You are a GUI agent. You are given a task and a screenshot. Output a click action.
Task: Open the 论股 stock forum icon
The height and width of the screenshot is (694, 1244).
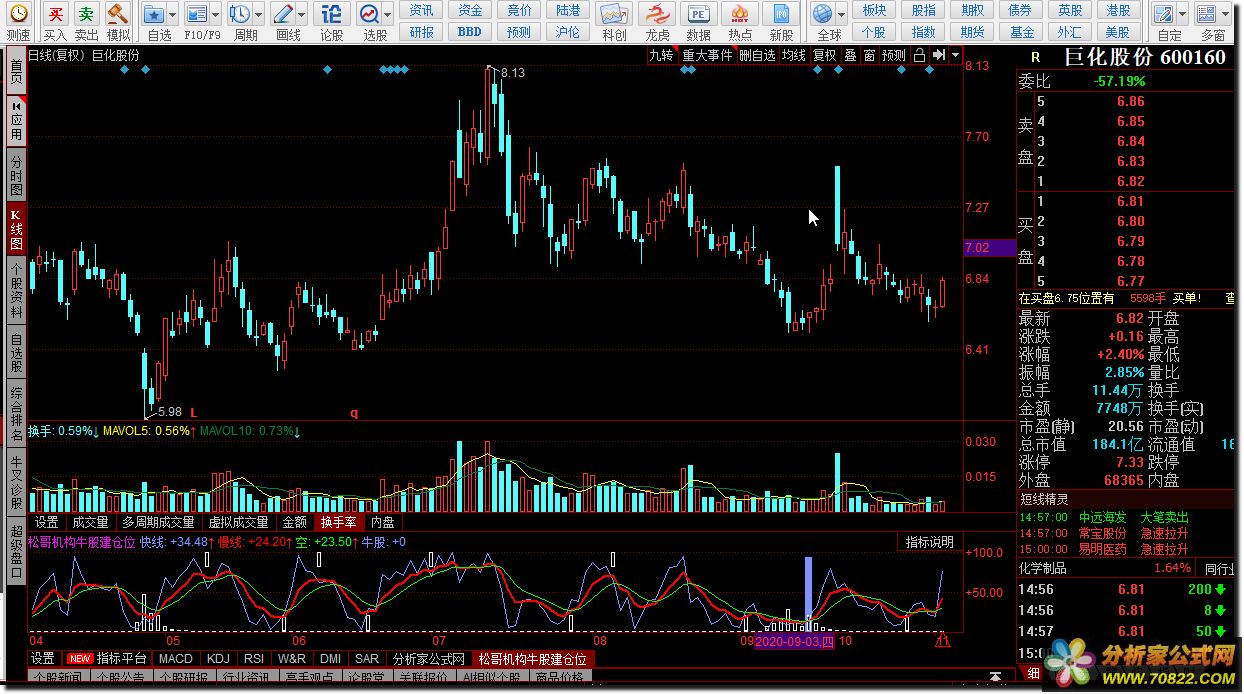[x=331, y=13]
